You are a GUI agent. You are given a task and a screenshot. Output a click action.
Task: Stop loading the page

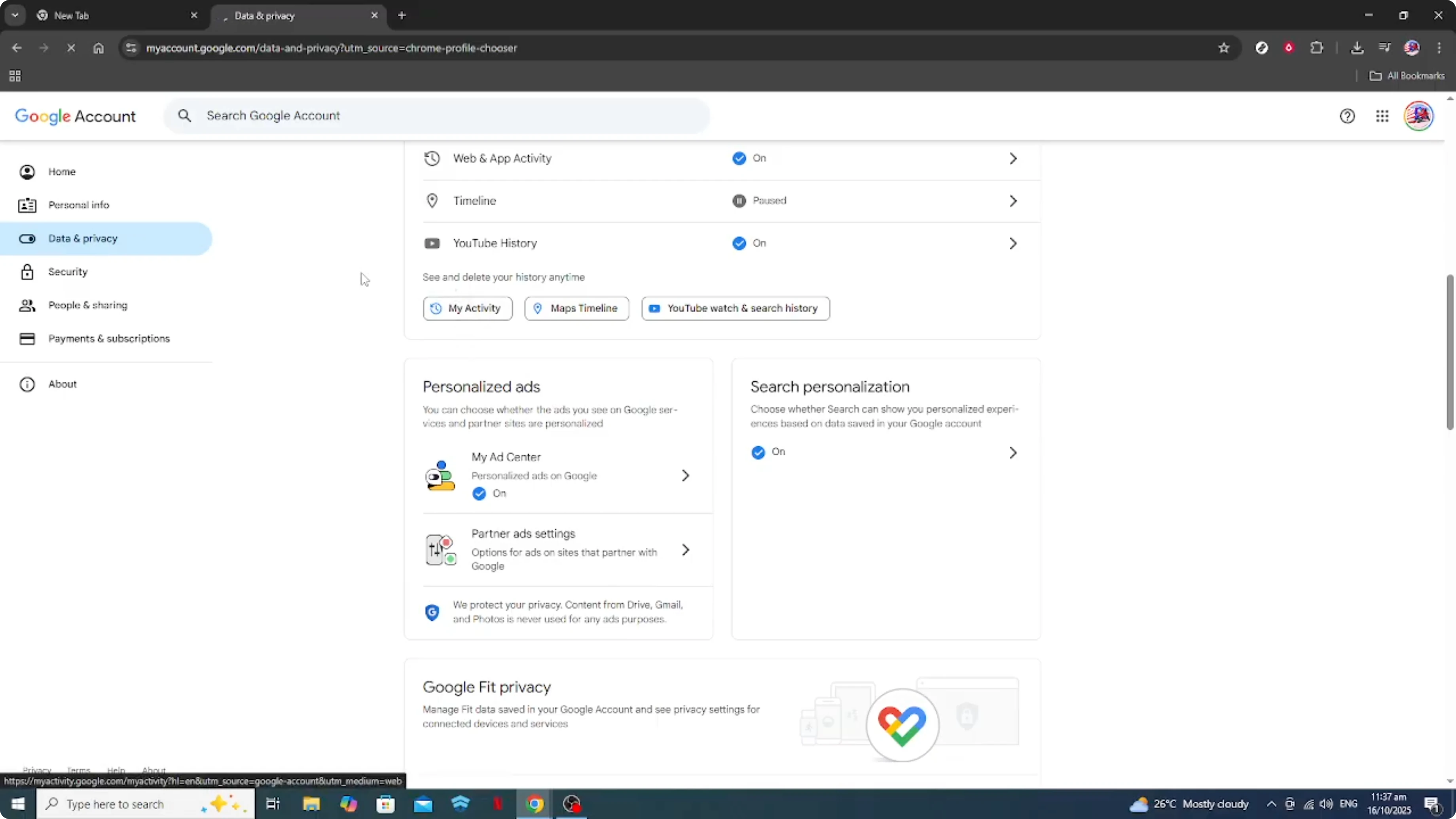point(71,48)
